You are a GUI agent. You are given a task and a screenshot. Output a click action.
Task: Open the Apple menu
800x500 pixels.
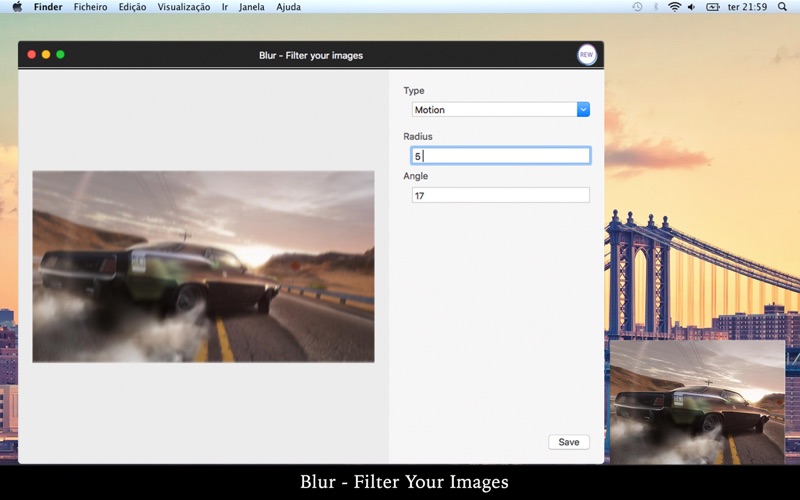point(17,7)
